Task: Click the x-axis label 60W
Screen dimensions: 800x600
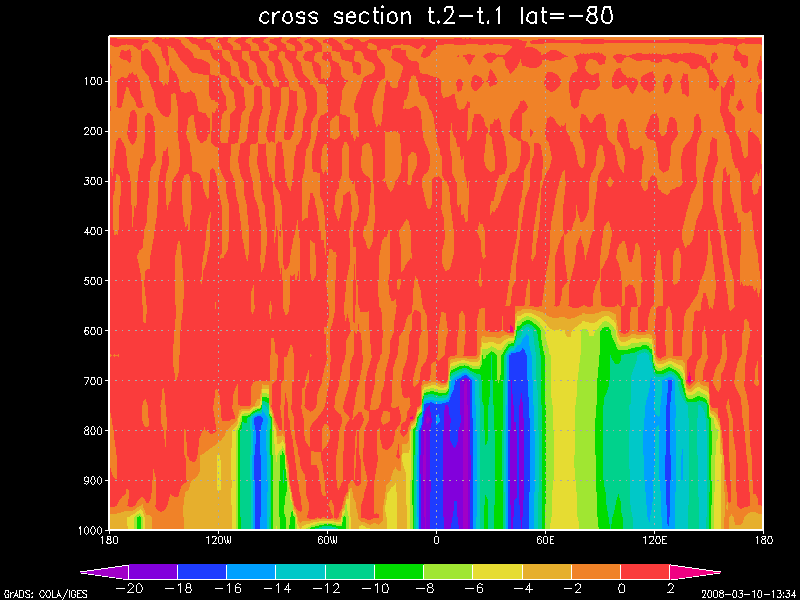Action: tap(327, 540)
